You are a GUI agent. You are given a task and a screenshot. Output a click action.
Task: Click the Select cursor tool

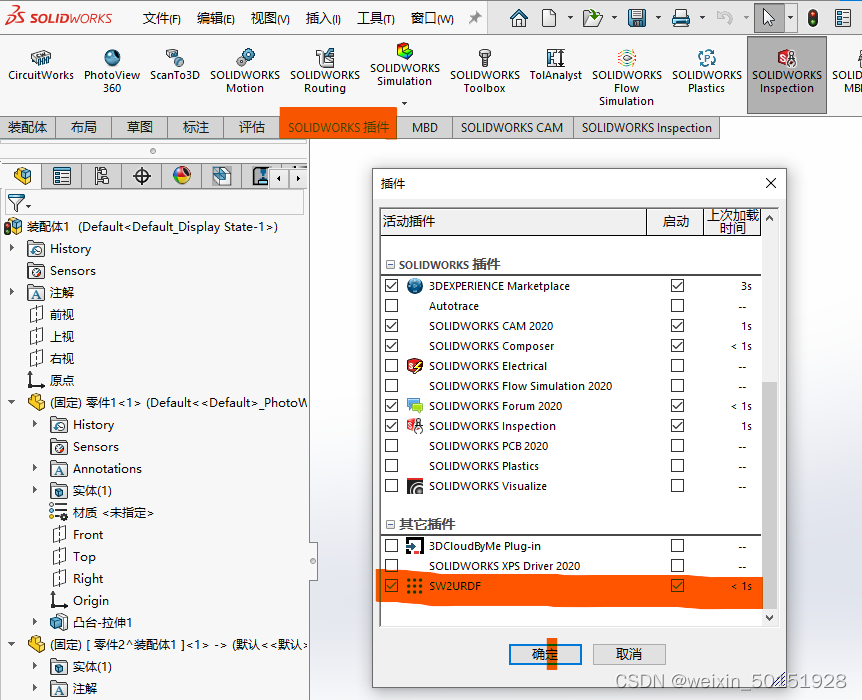coord(769,18)
